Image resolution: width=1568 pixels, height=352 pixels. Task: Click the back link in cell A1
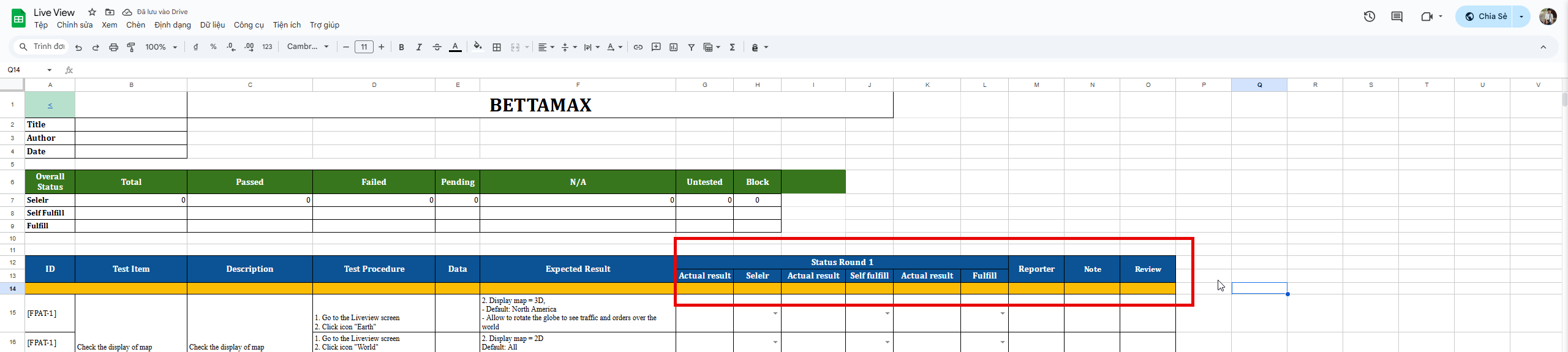pyautogui.click(x=50, y=105)
